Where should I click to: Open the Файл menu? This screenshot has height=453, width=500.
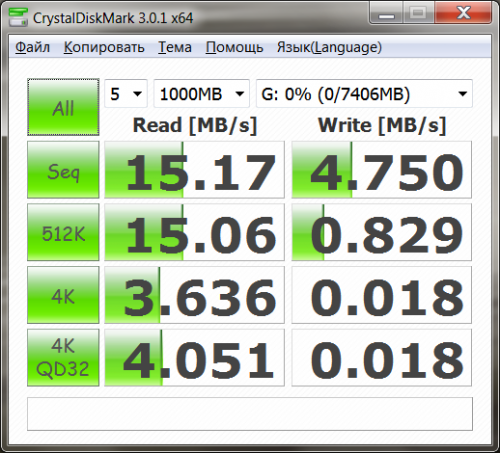(x=33, y=47)
